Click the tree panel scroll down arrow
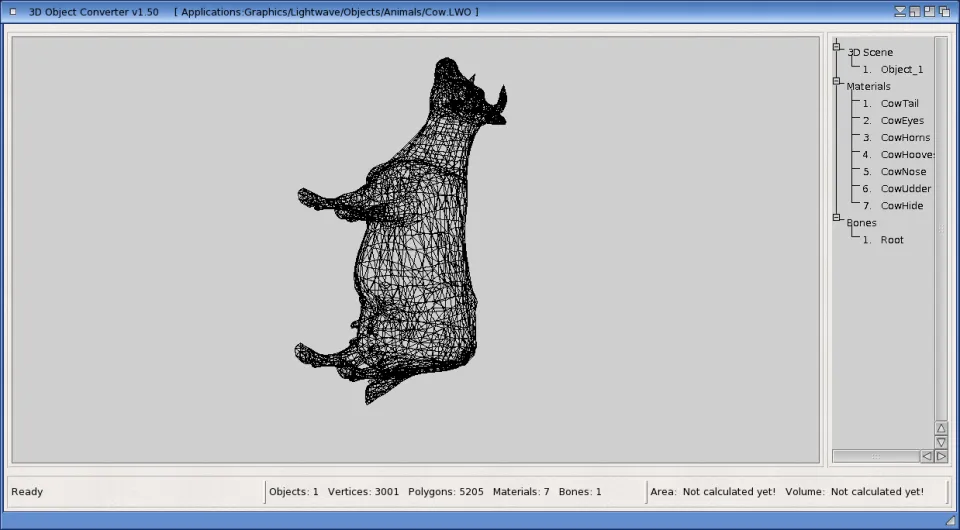Image resolution: width=960 pixels, height=530 pixels. pos(941,442)
